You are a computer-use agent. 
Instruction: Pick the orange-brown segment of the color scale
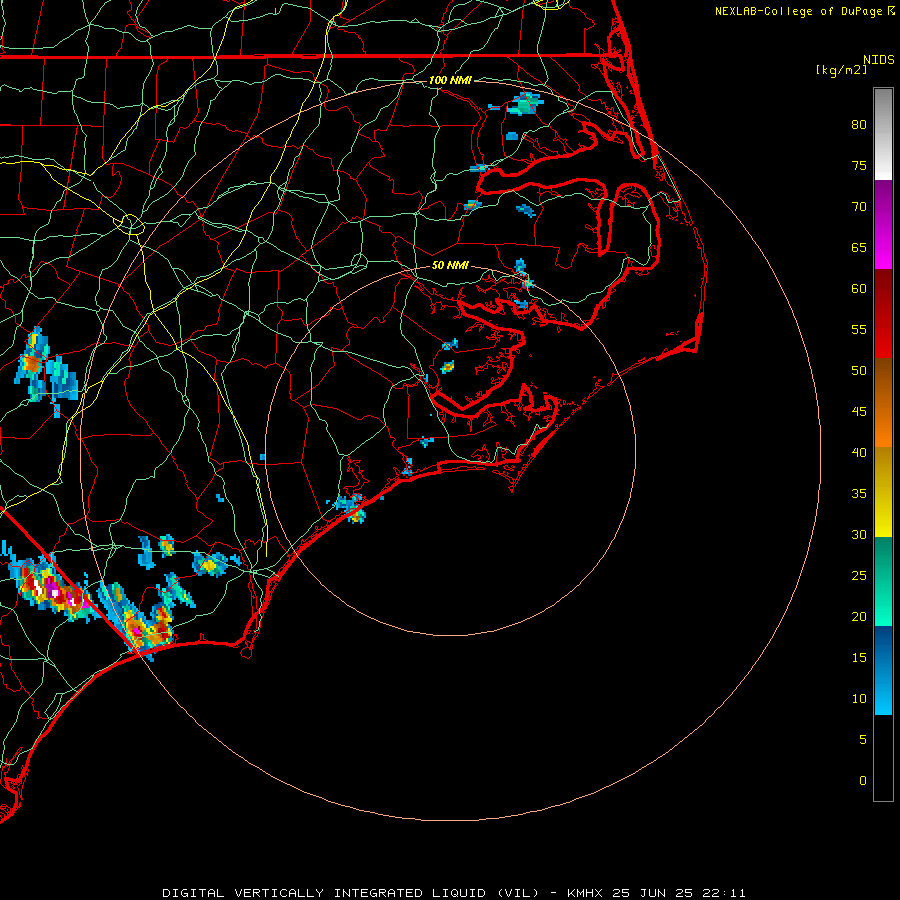coord(883,402)
